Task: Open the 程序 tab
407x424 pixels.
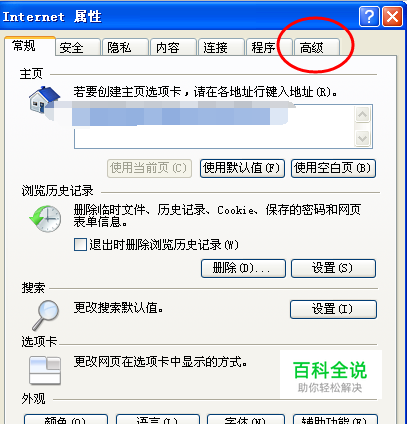Action: (x=269, y=47)
